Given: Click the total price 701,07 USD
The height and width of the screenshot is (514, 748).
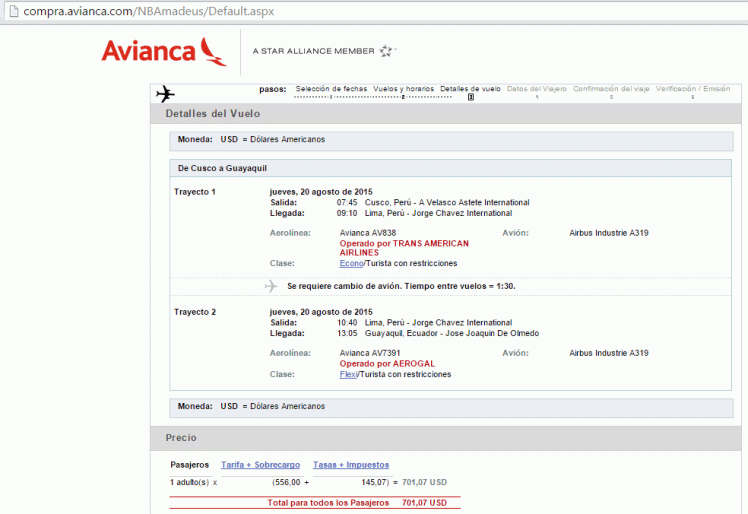Looking at the screenshot, I should 424,502.
